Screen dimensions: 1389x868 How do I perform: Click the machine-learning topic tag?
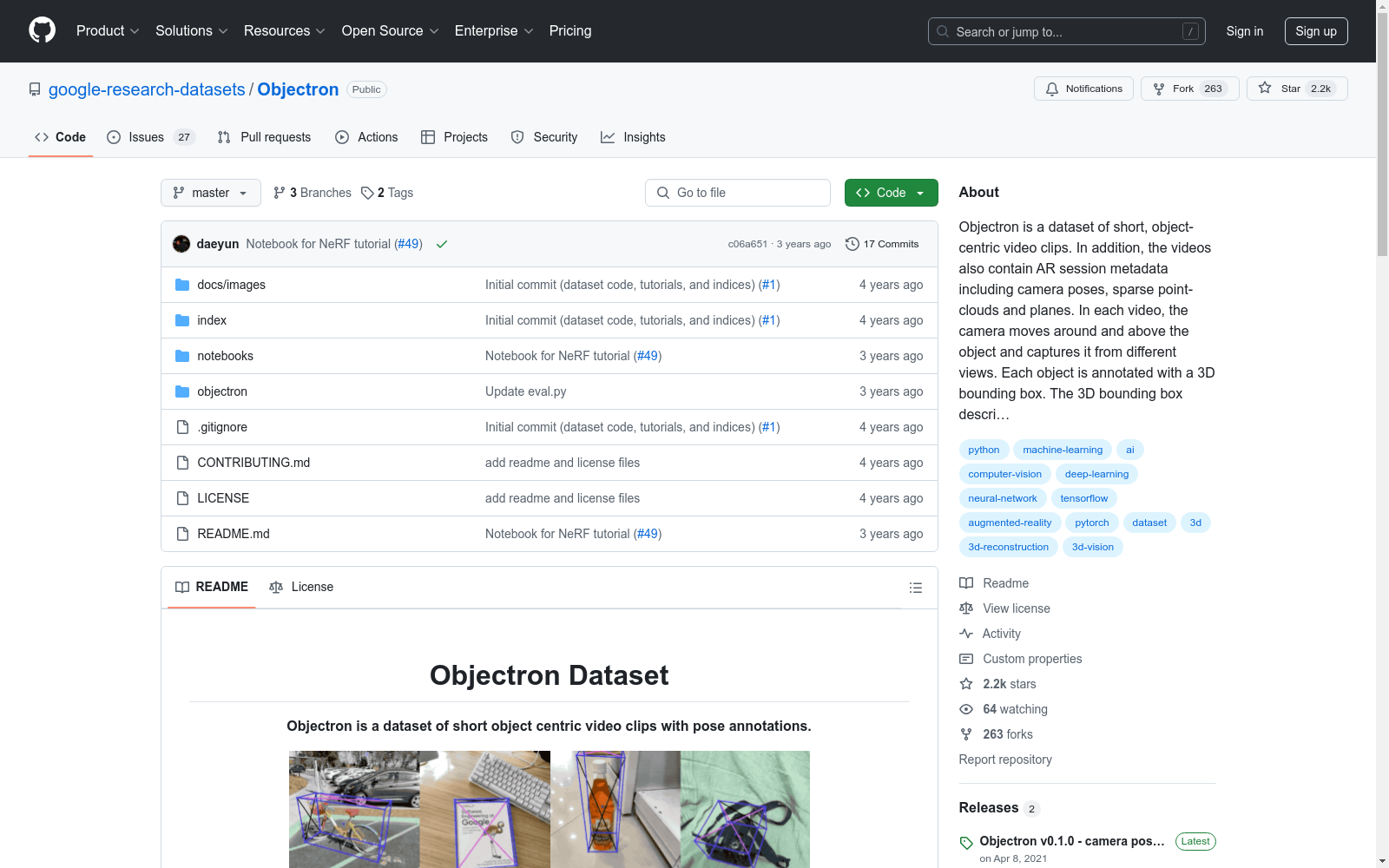[1063, 450]
